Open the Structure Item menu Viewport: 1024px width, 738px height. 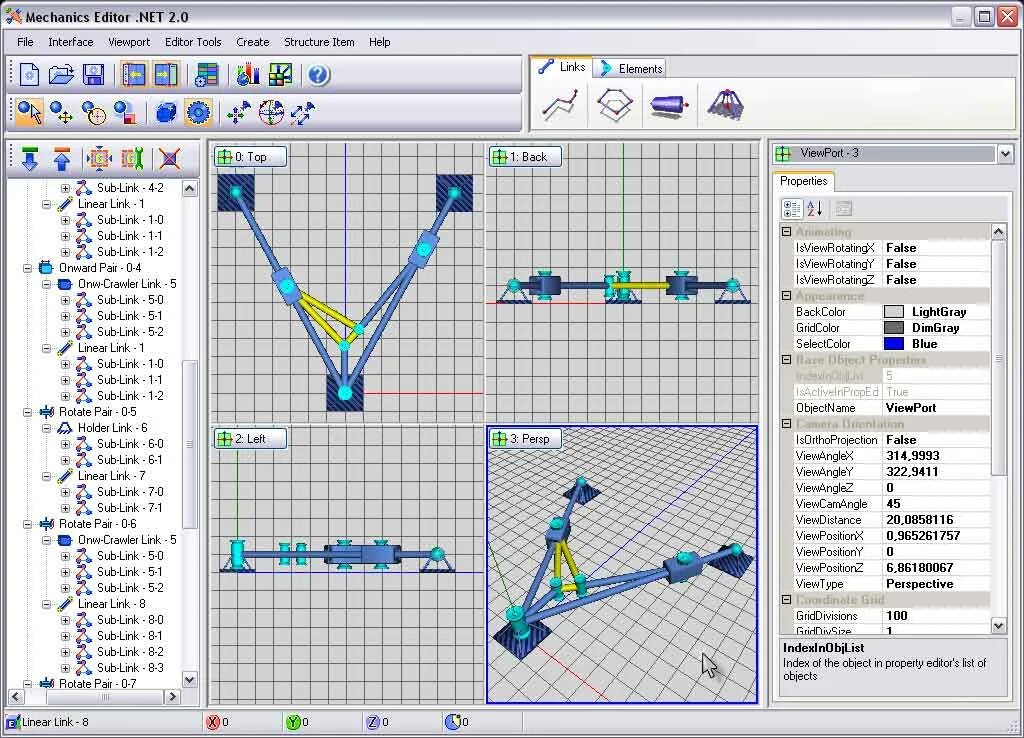(x=319, y=42)
